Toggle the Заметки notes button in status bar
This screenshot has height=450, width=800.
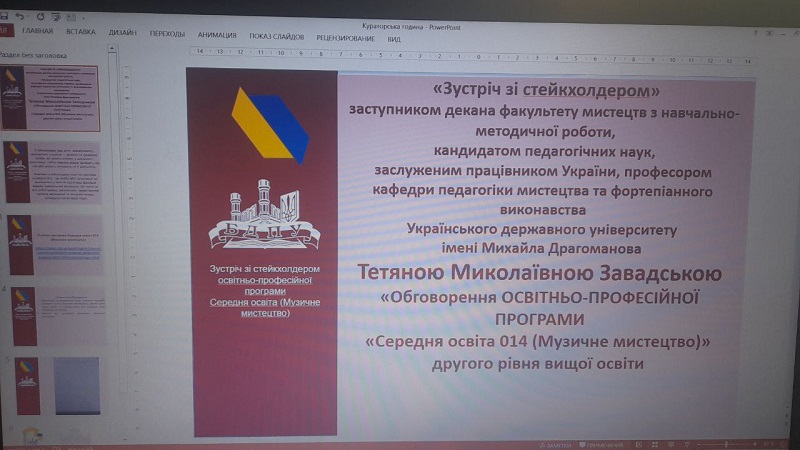(x=556, y=445)
